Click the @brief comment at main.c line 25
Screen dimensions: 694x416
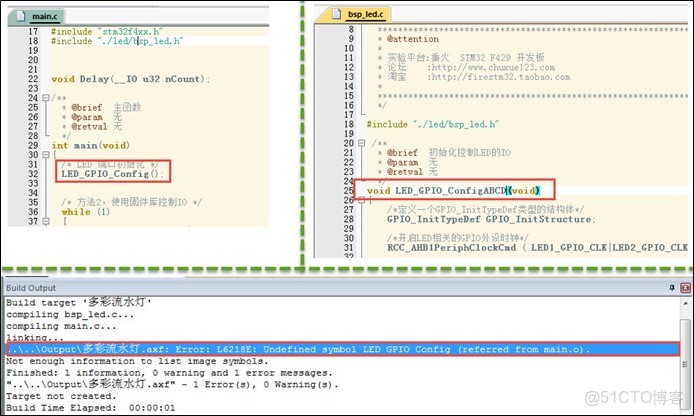(102, 108)
